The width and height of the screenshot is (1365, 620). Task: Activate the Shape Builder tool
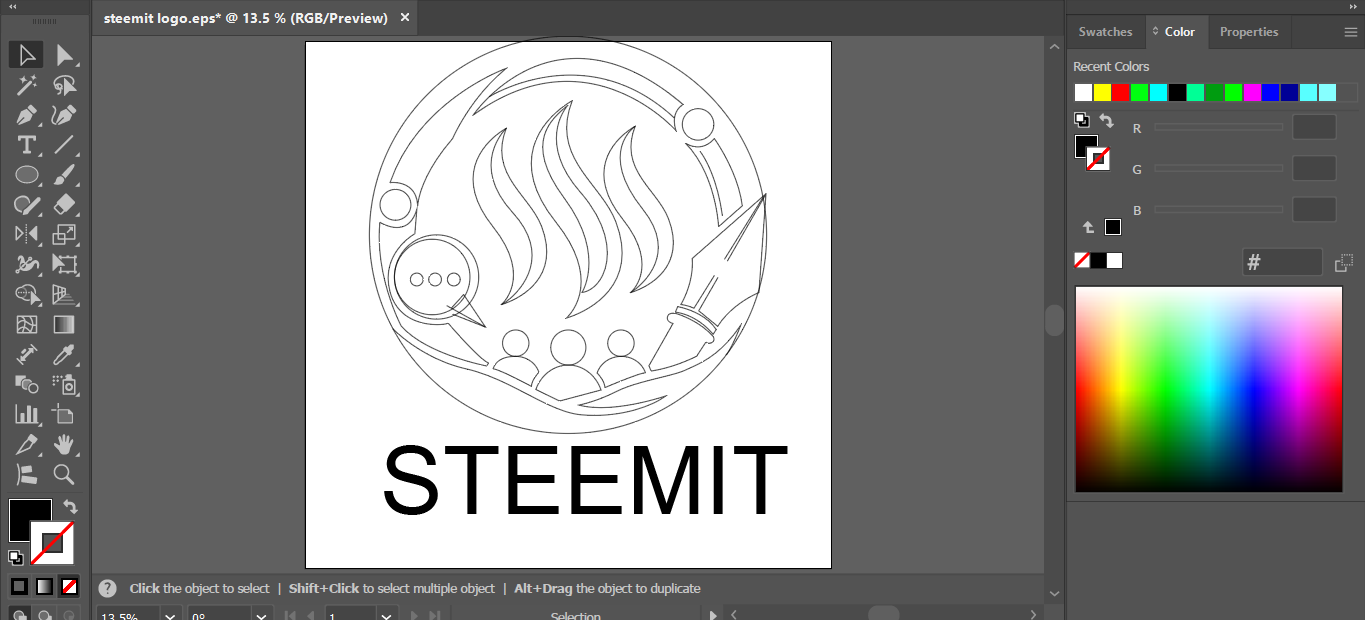point(27,295)
